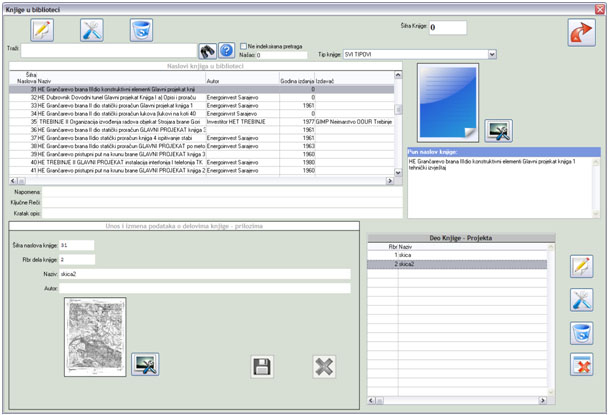Screen dimensions: 609x415
Task: Click the 'Autor' column header
Action: pyautogui.click(x=213, y=80)
